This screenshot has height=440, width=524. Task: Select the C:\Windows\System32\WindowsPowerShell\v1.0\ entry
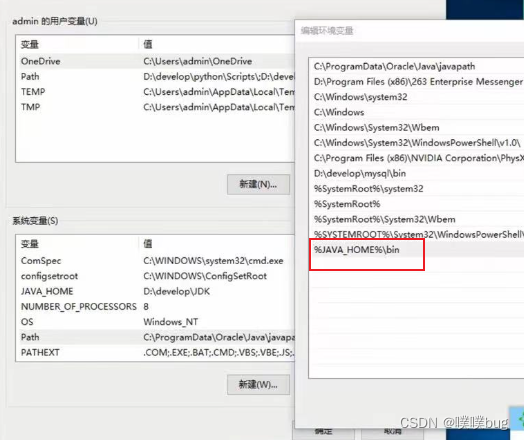(416, 143)
